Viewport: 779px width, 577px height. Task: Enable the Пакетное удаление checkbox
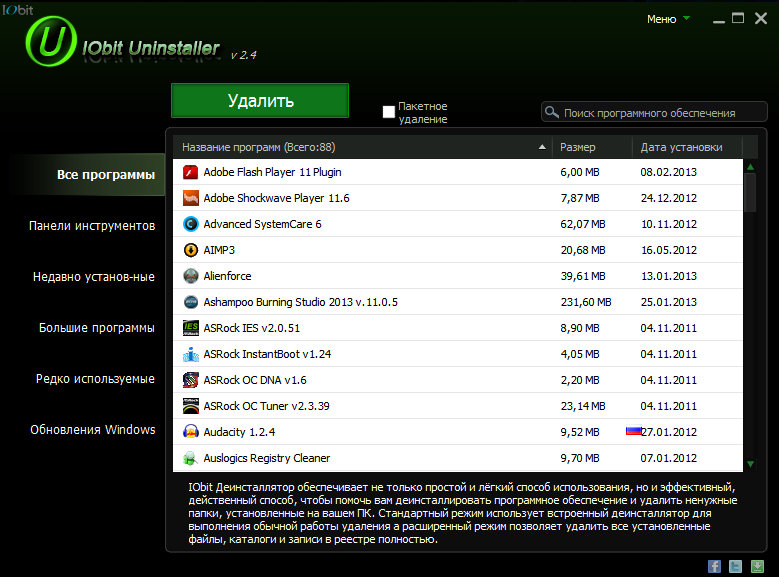[x=389, y=112]
